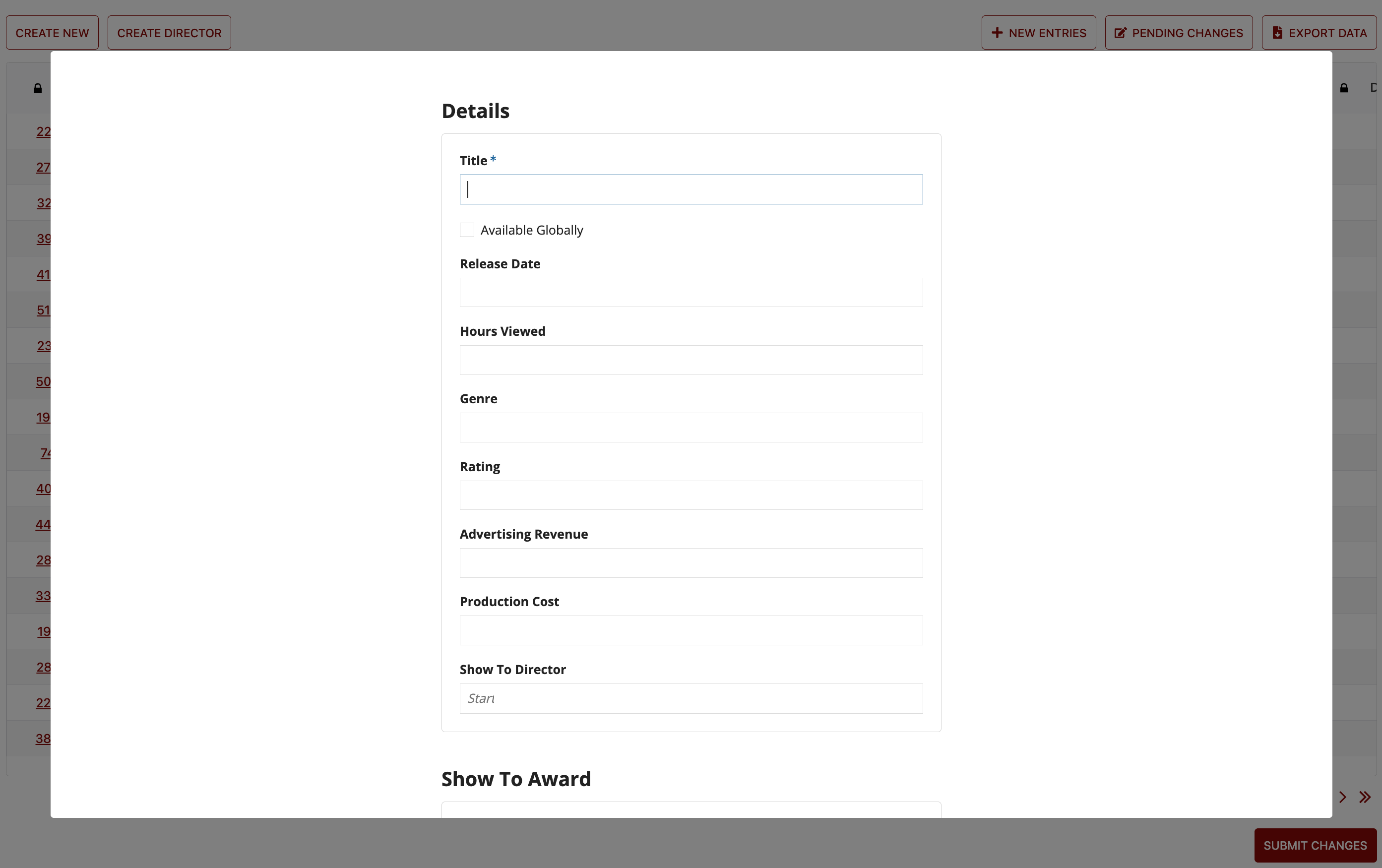Click the Production Cost input field
The height and width of the screenshot is (868, 1382).
691,630
